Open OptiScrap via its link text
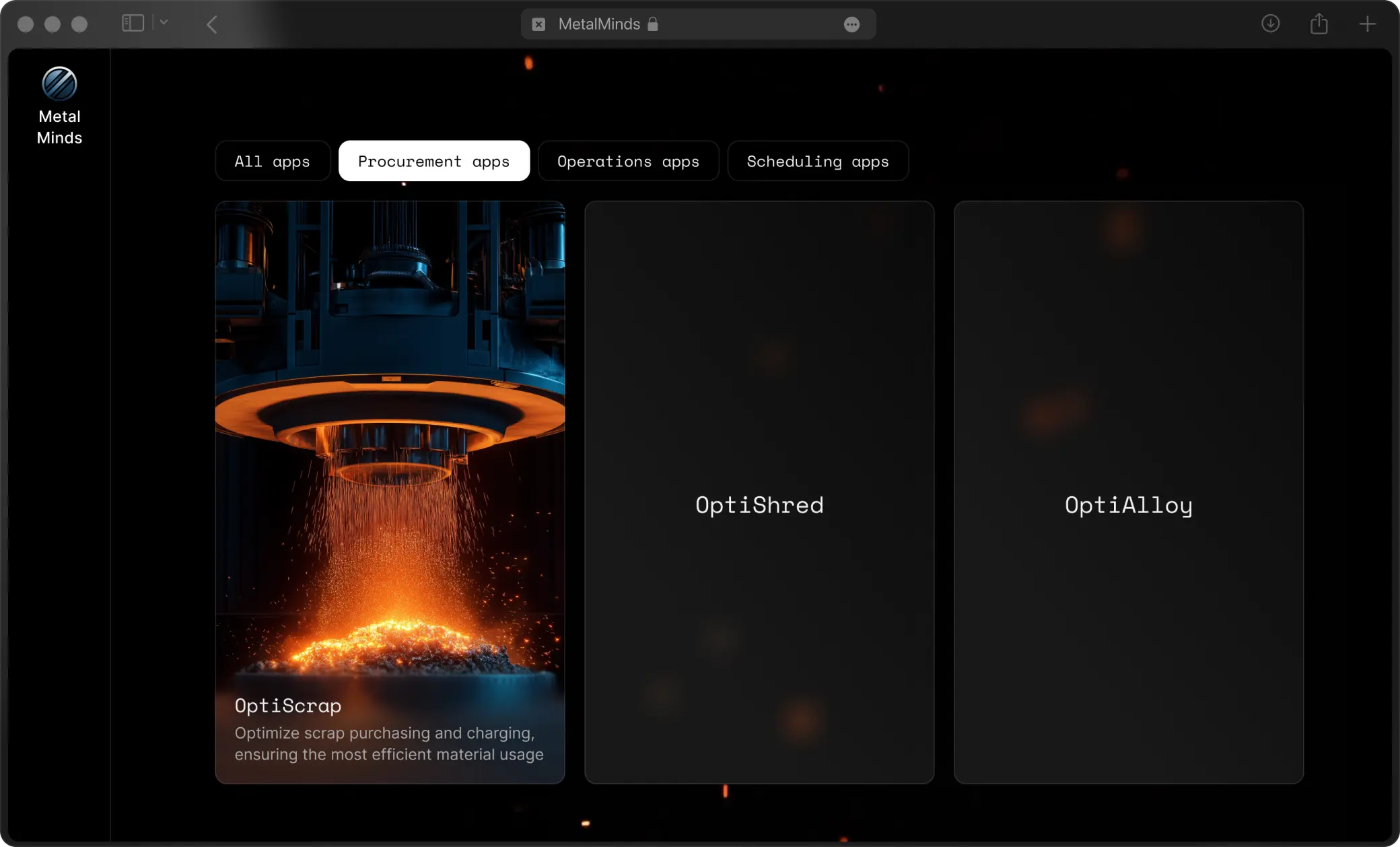 click(287, 706)
